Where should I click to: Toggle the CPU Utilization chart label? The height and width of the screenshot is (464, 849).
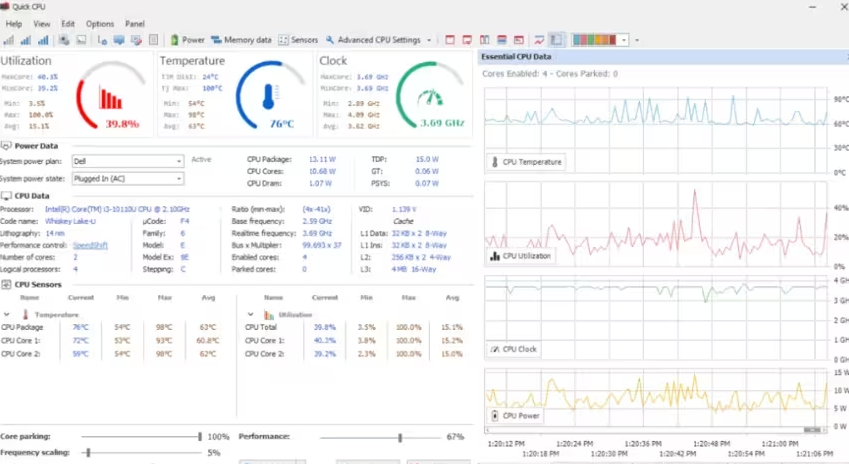[525, 256]
